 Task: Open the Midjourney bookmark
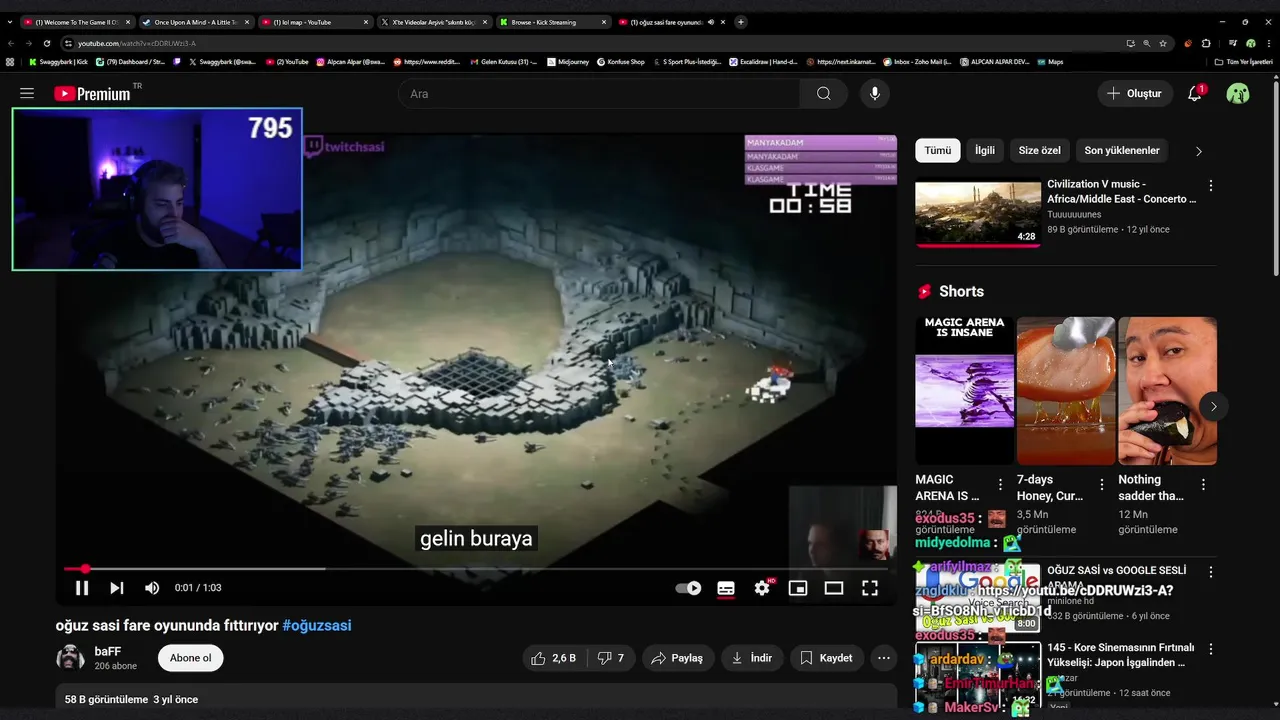coord(567,62)
